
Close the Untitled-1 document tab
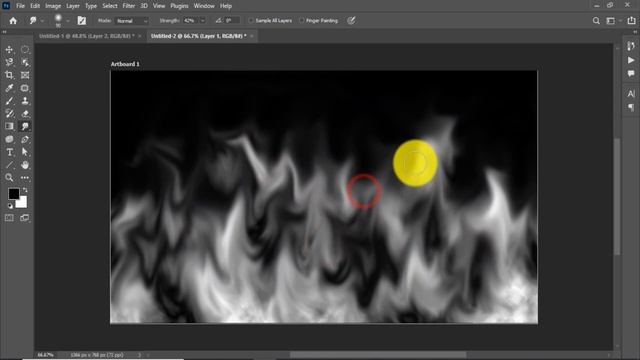click(140, 36)
